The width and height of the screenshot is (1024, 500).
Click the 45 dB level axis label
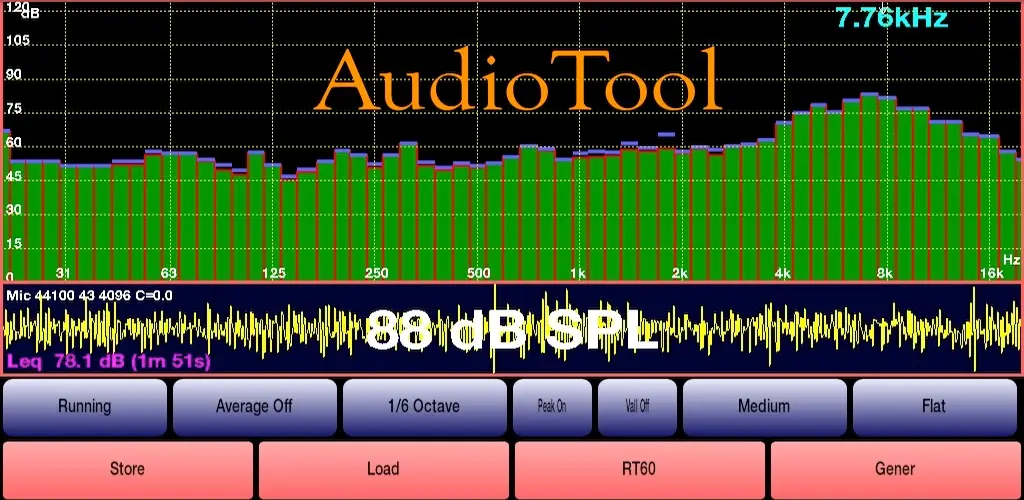point(13,176)
